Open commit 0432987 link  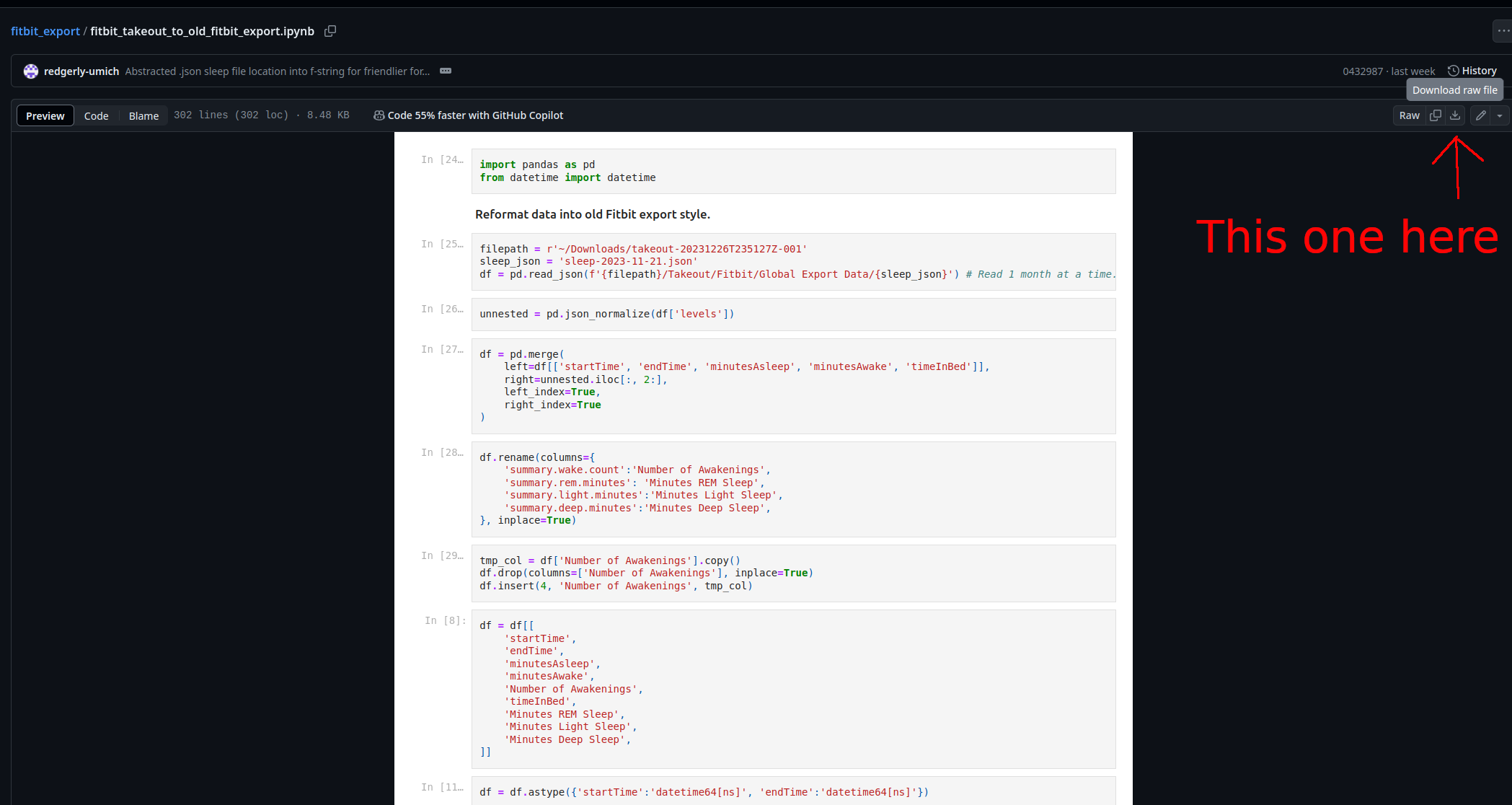tap(1362, 71)
